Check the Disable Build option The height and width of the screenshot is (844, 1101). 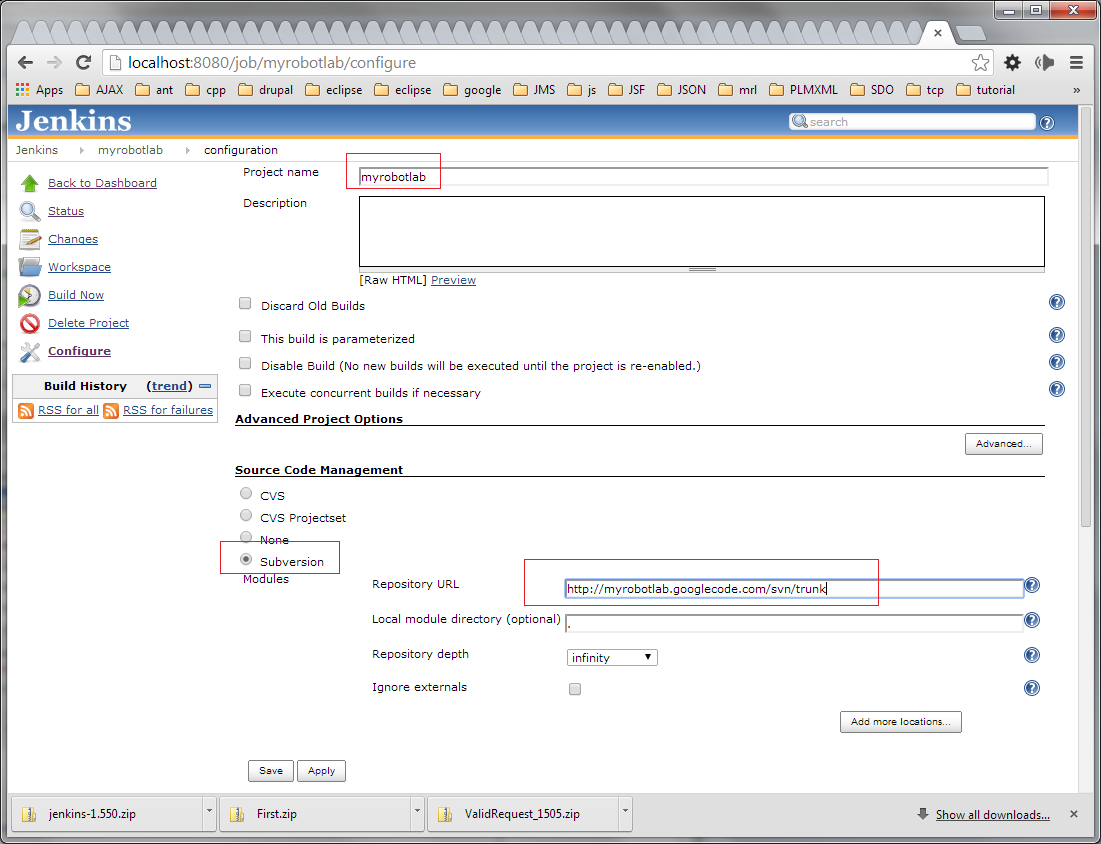pos(245,363)
